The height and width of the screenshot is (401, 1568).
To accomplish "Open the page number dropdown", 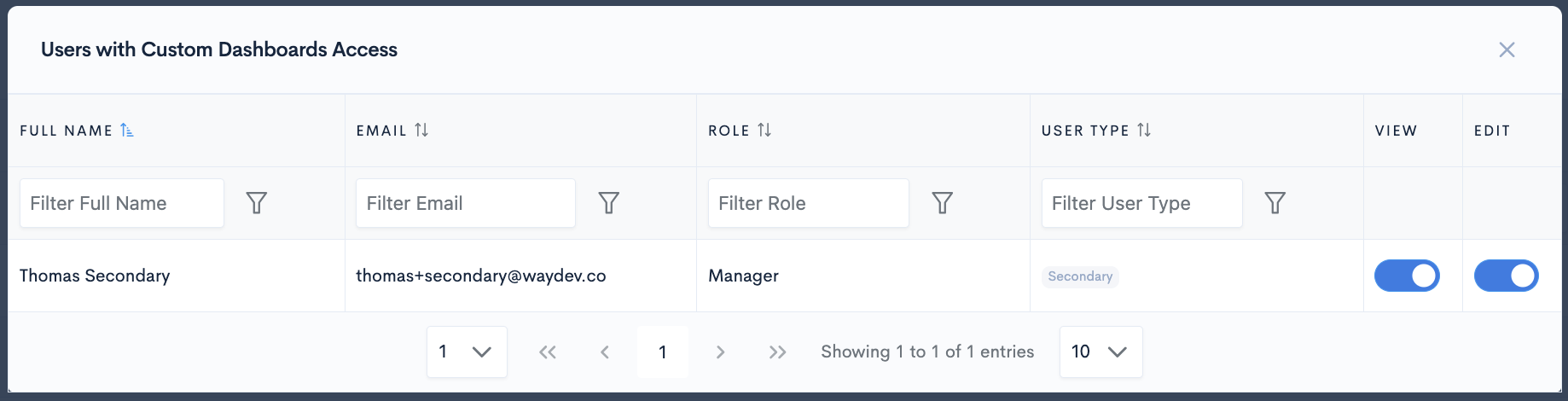I will [x=467, y=352].
